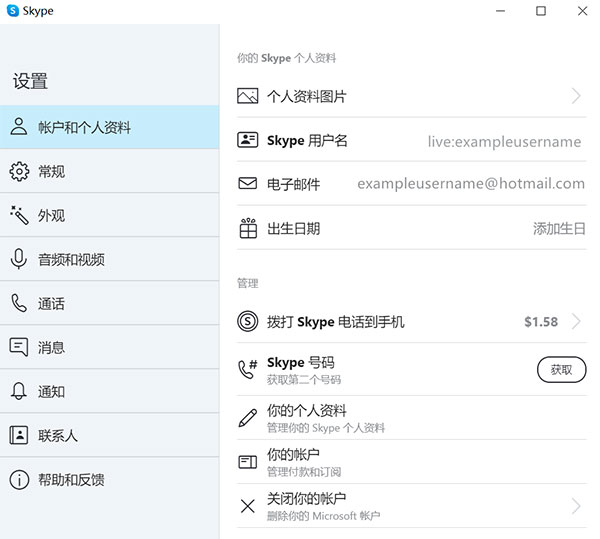Screen dimensions: 600x539
Task: Maximize the Skype window
Action: pyautogui.click(x=541, y=11)
